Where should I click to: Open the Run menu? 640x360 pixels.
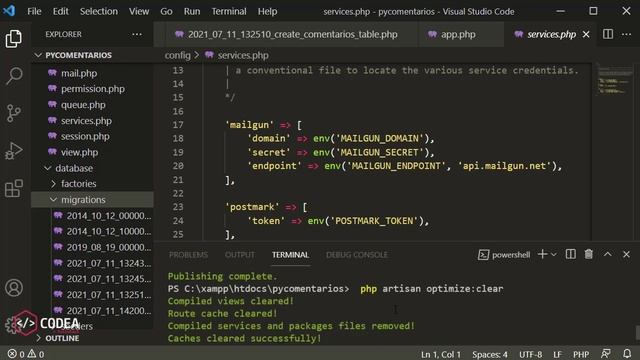coord(192,11)
